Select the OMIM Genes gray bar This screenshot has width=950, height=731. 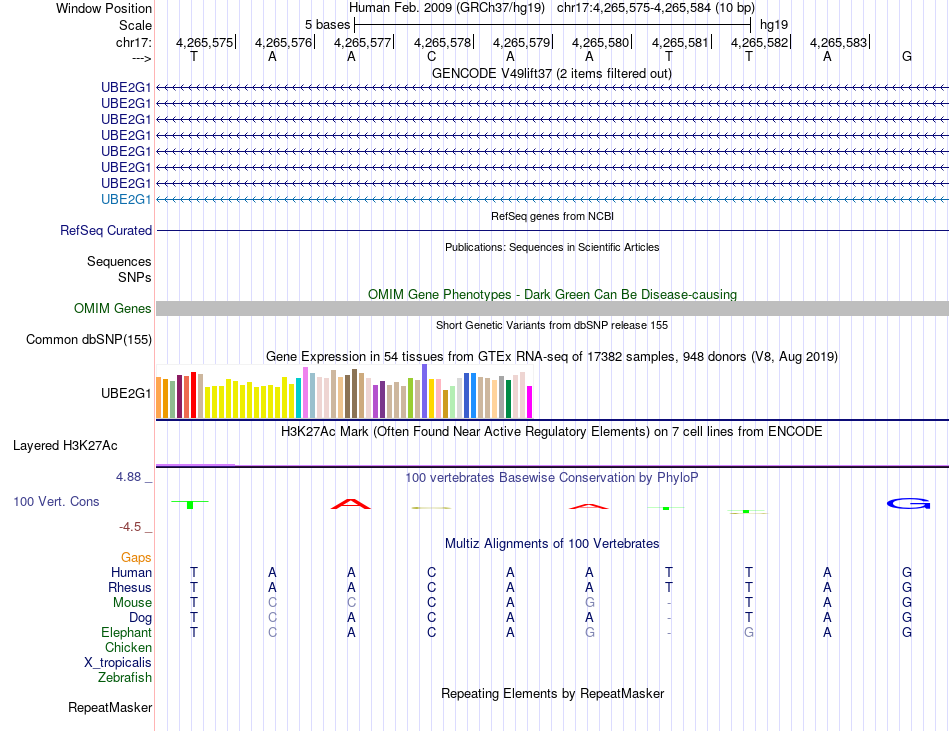(x=552, y=308)
